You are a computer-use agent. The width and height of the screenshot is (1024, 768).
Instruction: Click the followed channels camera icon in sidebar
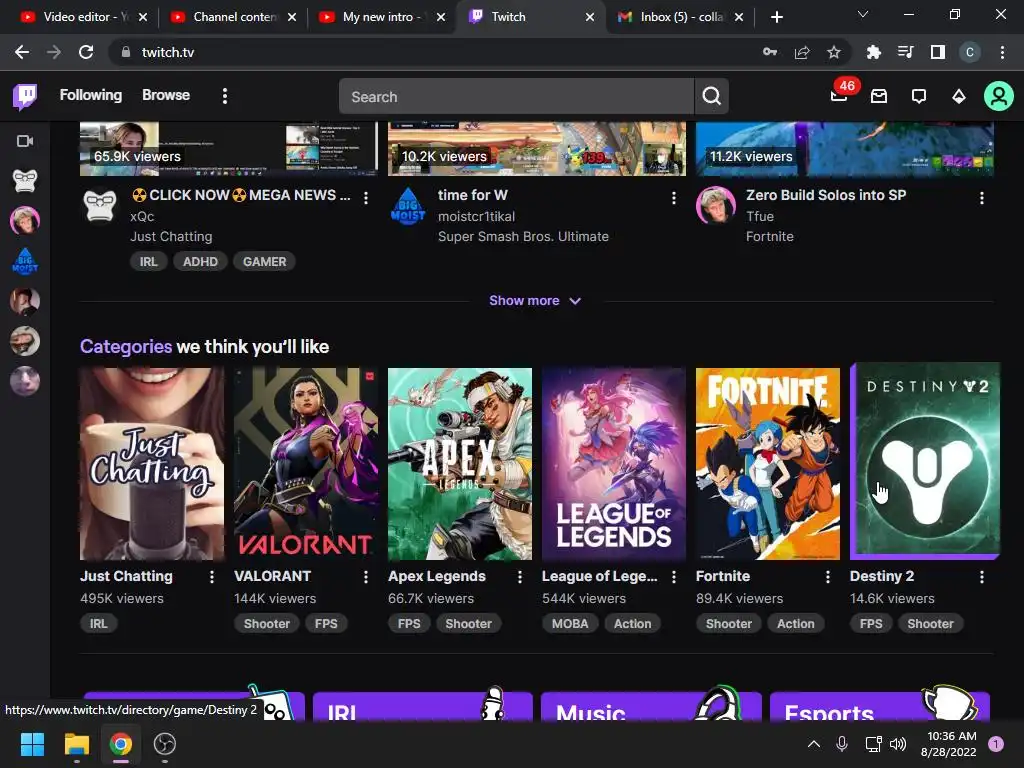(x=25, y=141)
